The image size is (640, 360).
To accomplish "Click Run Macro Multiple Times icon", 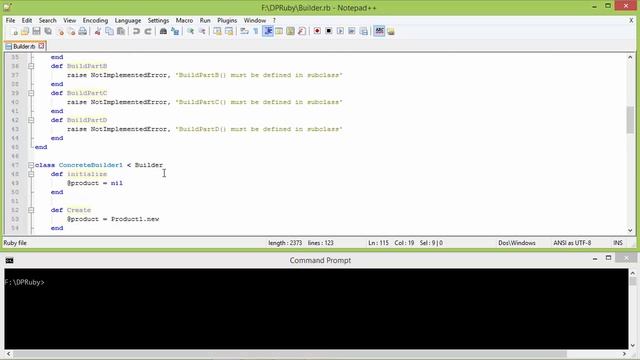I will point(352,31).
